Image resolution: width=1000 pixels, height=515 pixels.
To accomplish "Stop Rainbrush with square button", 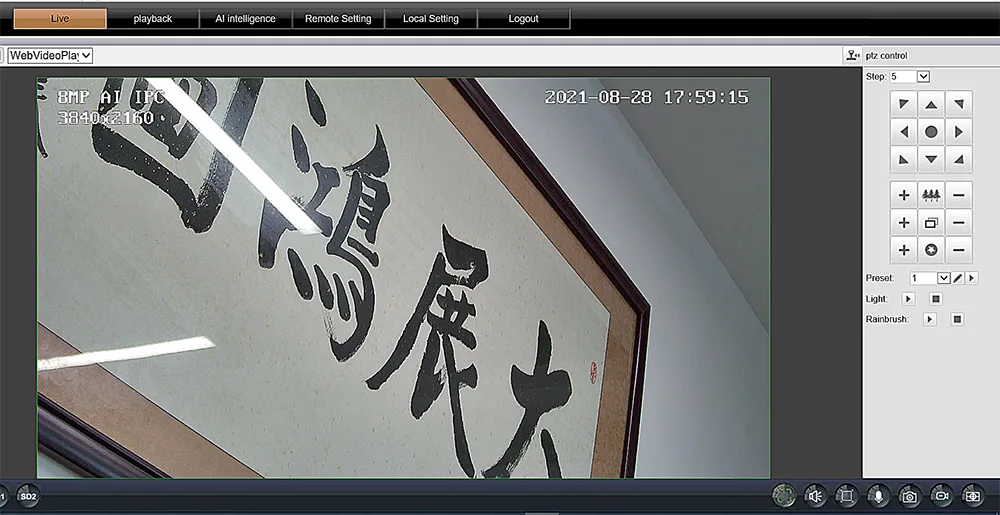I will pyautogui.click(x=957, y=319).
